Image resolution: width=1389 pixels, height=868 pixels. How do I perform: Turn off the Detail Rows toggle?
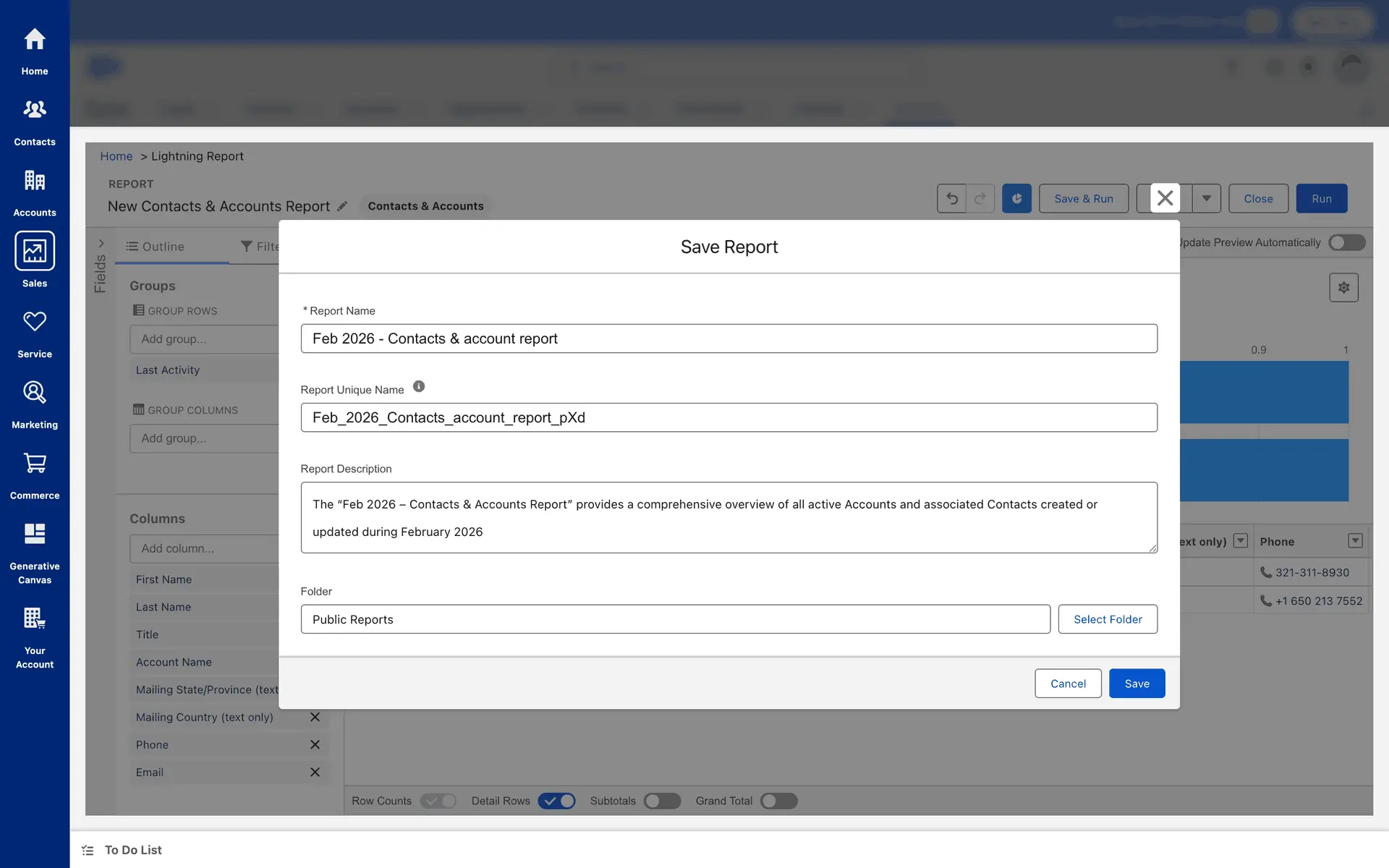click(x=556, y=801)
